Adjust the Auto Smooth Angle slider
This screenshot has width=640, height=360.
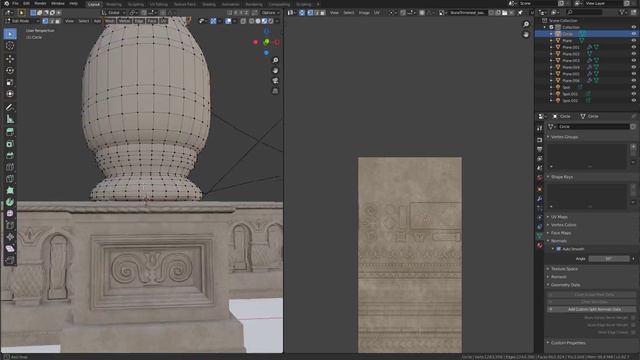click(609, 259)
